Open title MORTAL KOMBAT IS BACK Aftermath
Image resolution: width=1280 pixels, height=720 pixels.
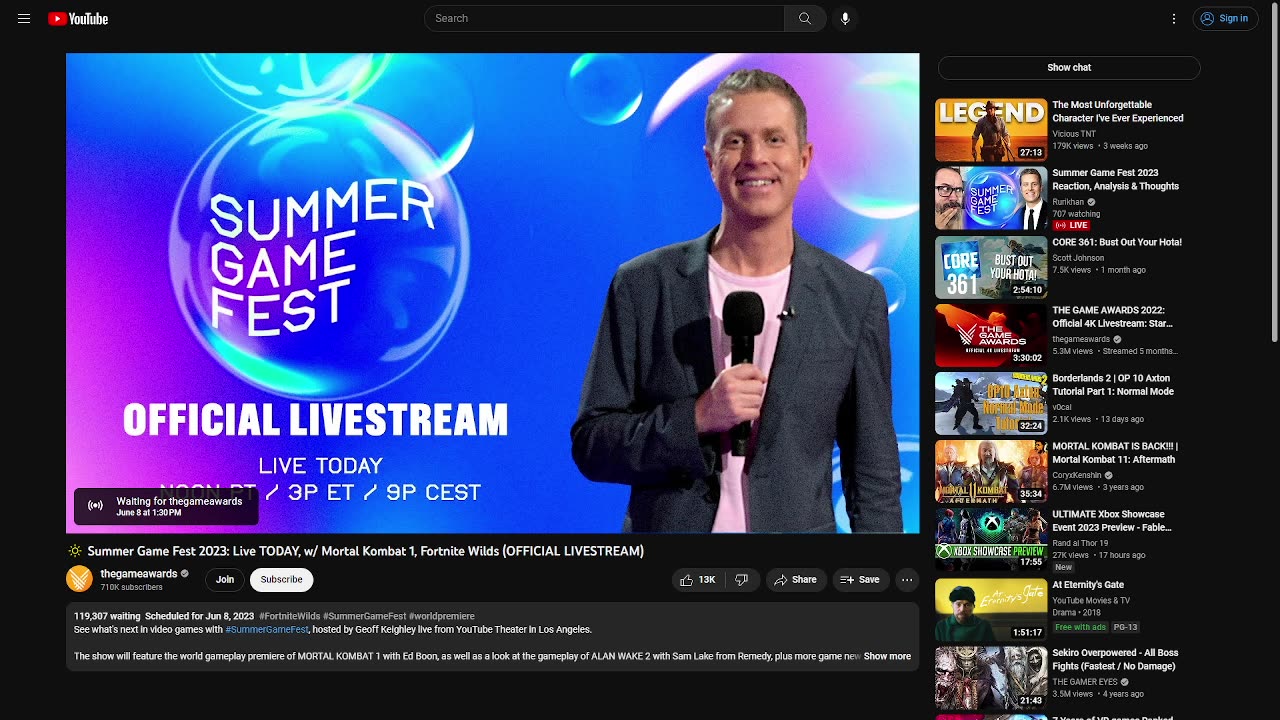1115,453
